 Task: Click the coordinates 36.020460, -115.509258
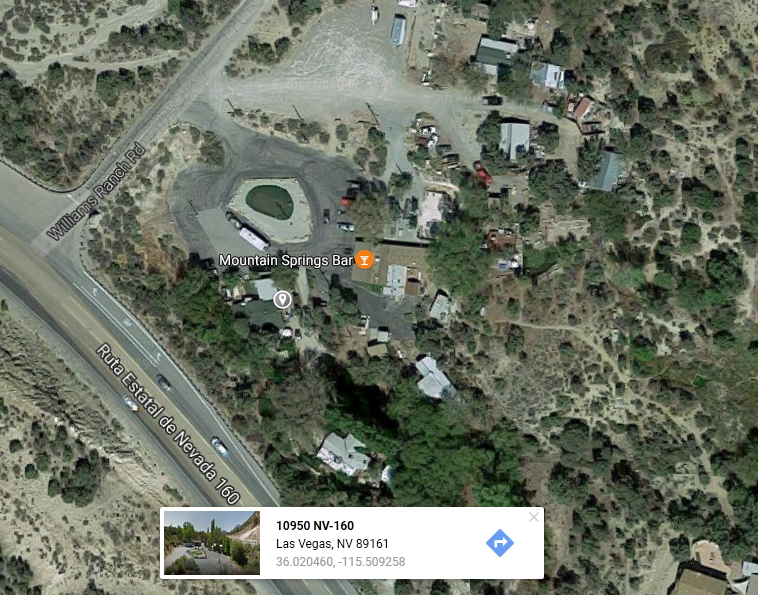click(340, 562)
